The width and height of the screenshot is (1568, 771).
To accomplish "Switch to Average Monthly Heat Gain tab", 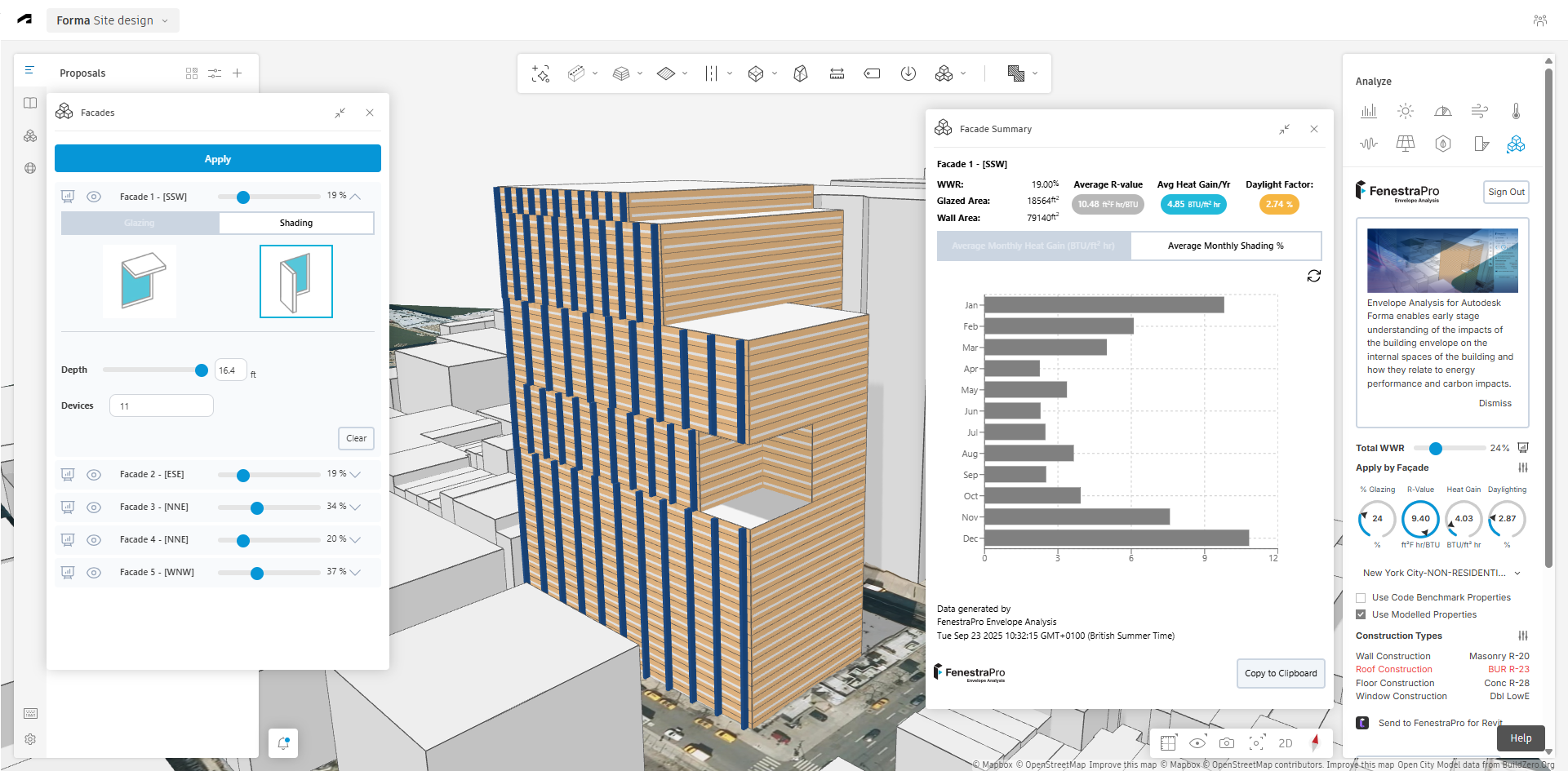I will point(1033,246).
